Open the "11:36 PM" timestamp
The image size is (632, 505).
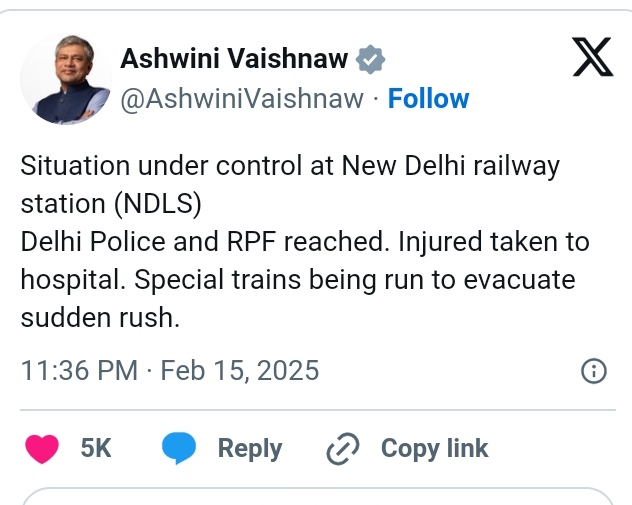point(79,371)
